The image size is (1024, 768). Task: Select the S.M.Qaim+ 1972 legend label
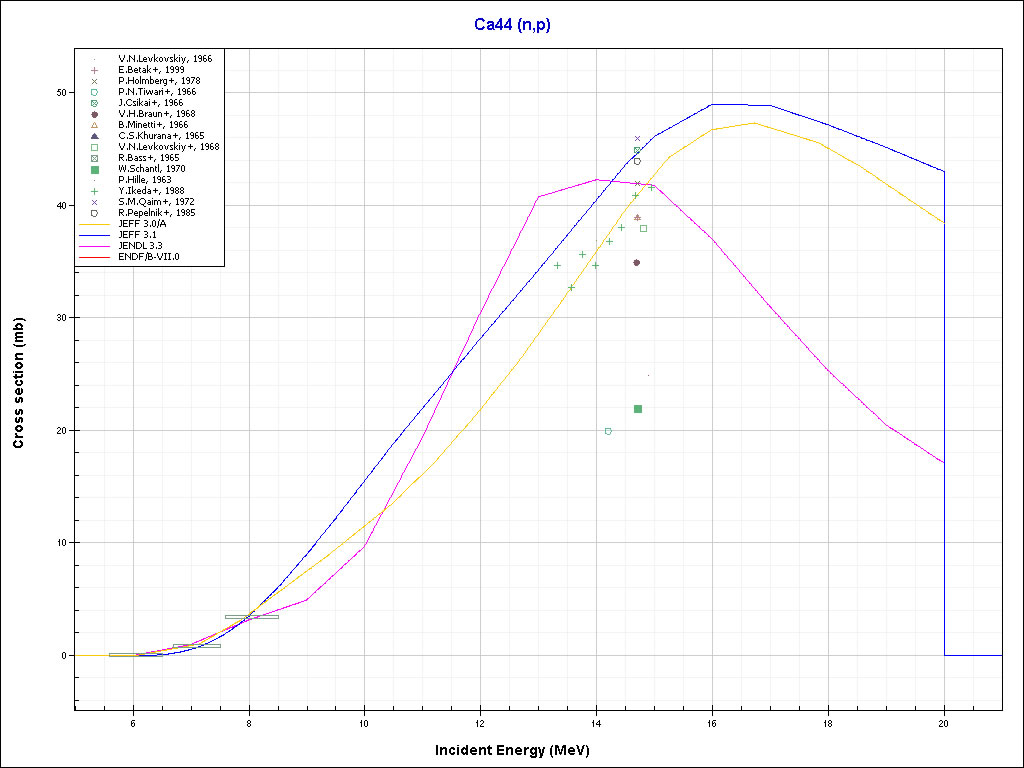158,202
